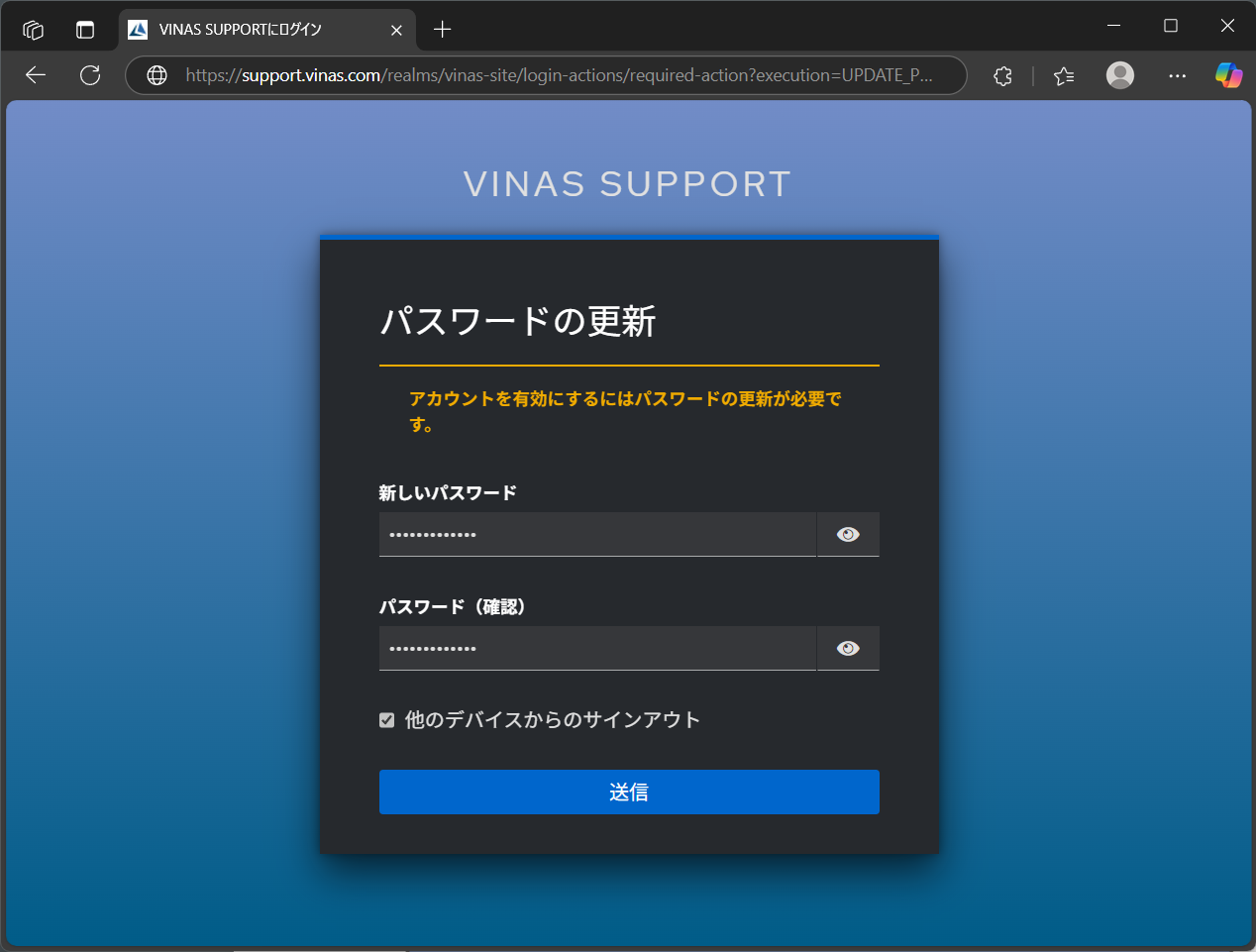Focus the パスワード（確認） input field
The width and height of the screenshot is (1256, 952).
[597, 648]
